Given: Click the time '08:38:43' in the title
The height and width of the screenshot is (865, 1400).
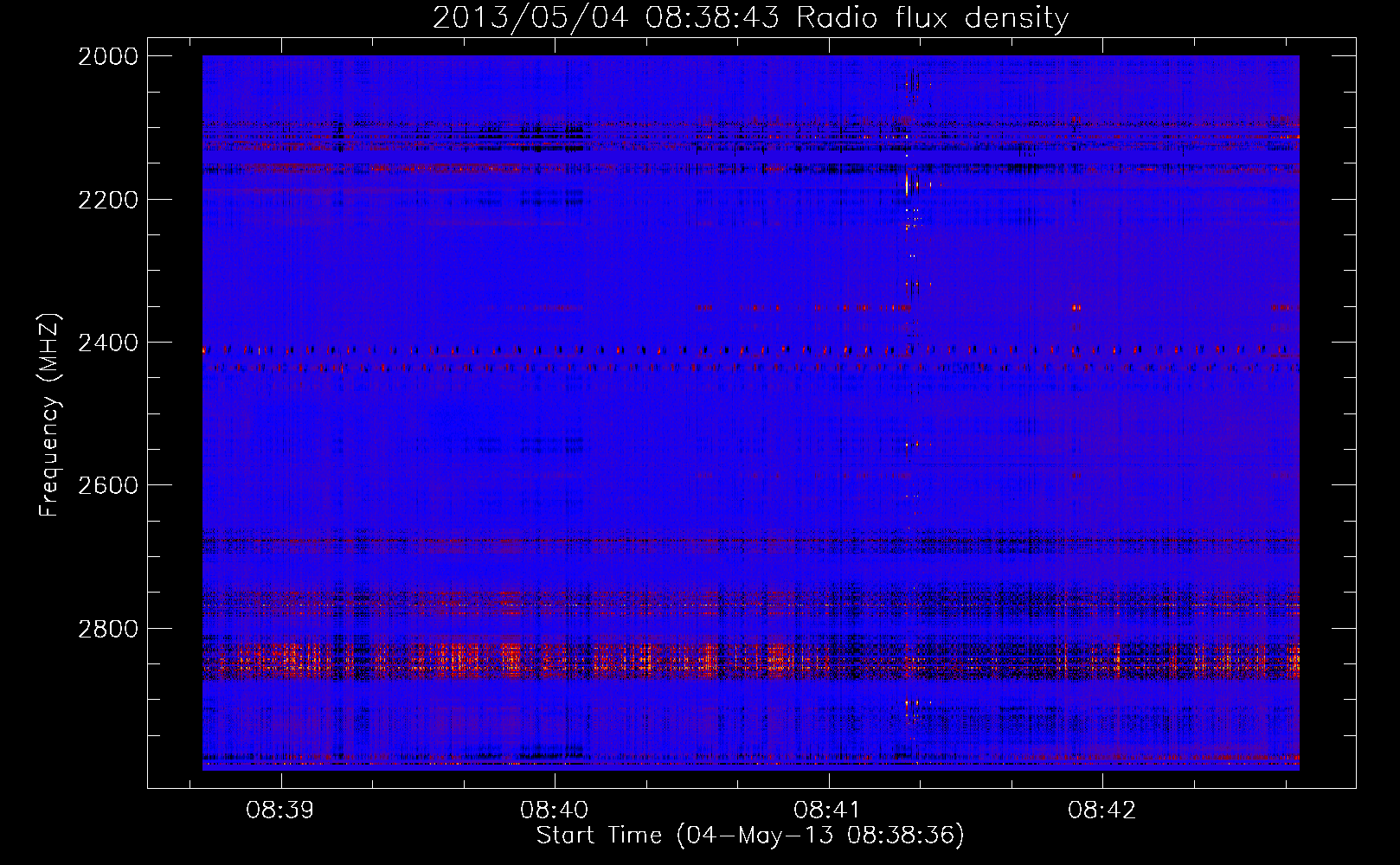Looking at the screenshot, I should tap(712, 18).
